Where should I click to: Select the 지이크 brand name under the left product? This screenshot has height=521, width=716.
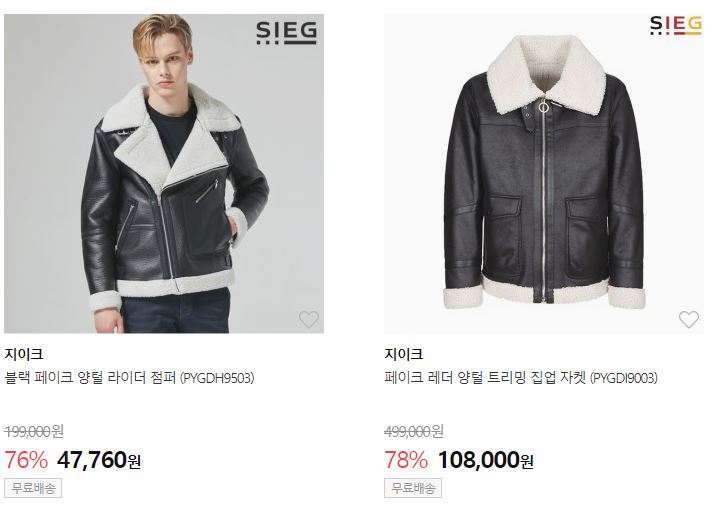point(24,354)
